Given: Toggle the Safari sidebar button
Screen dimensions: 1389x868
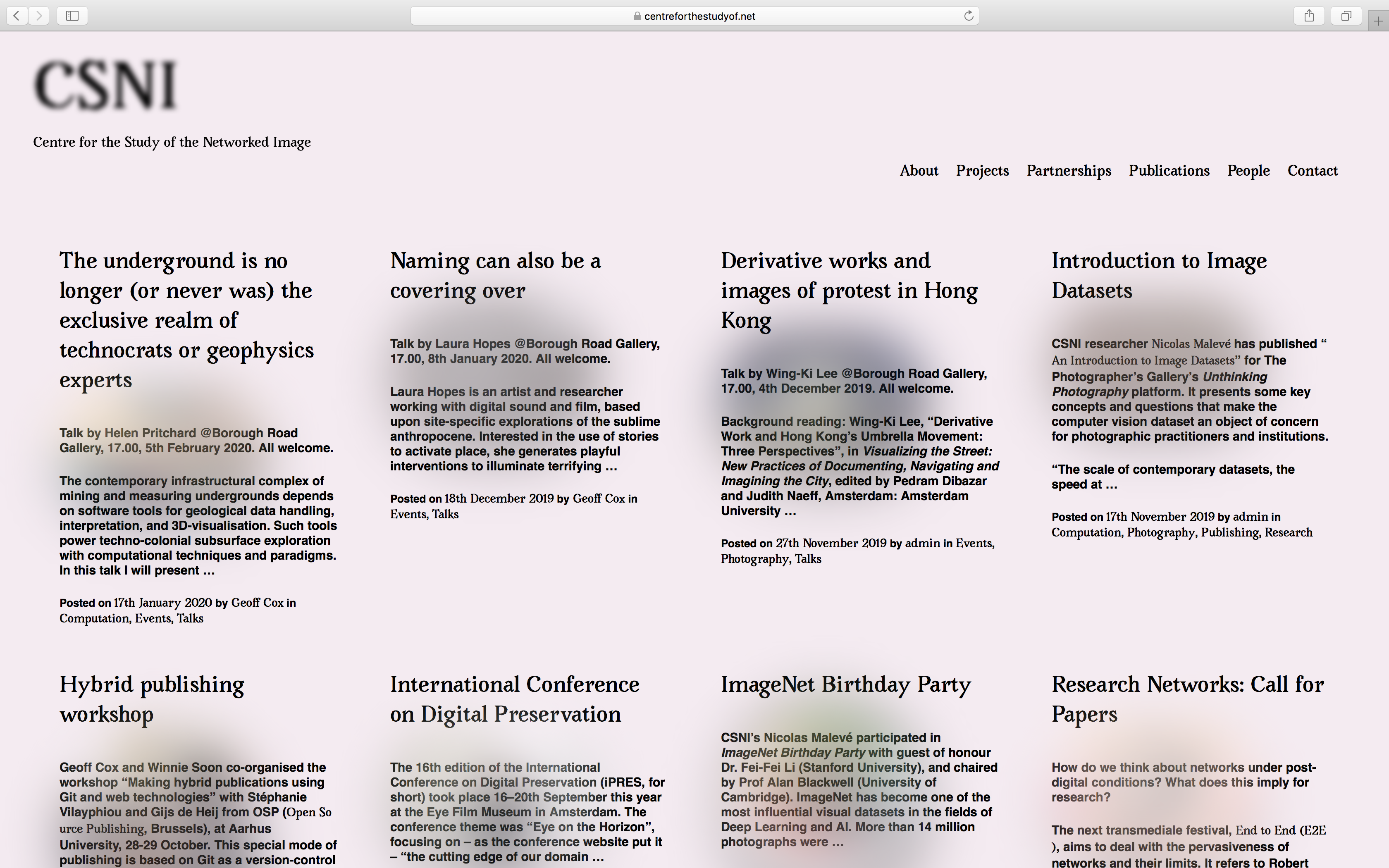Looking at the screenshot, I should click(72, 16).
